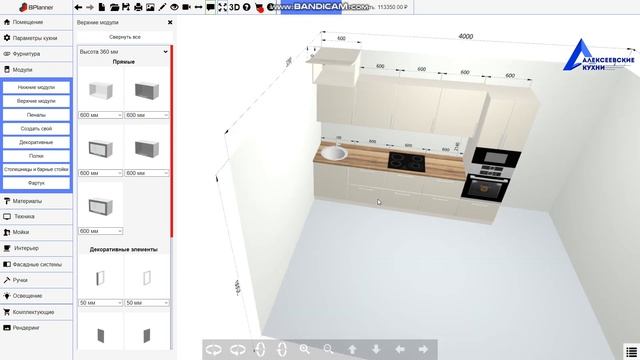
Task: Select the round sink in the 3D scene
Action: (x=334, y=153)
